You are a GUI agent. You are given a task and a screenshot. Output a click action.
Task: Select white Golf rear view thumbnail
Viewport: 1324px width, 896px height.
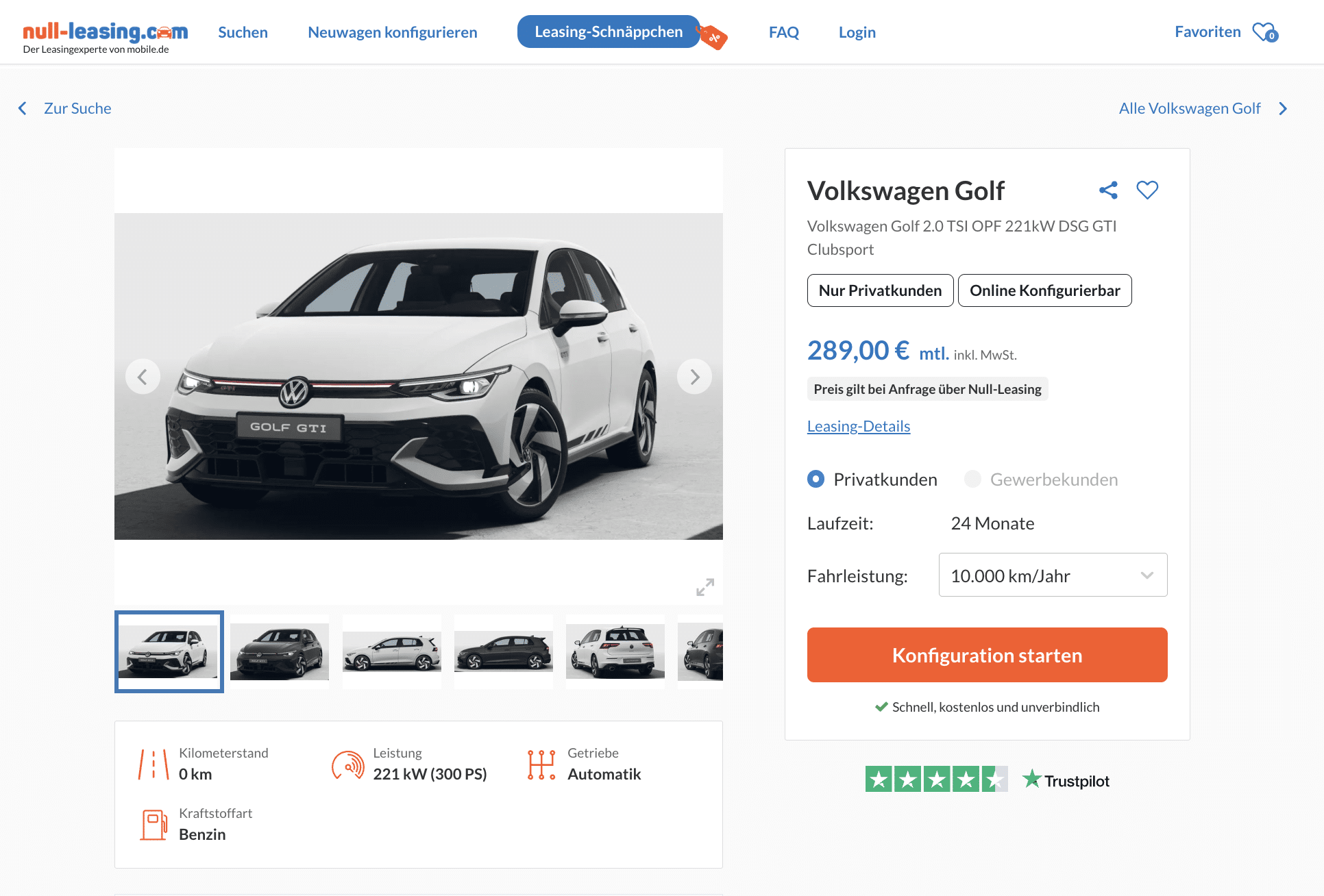[x=615, y=651]
